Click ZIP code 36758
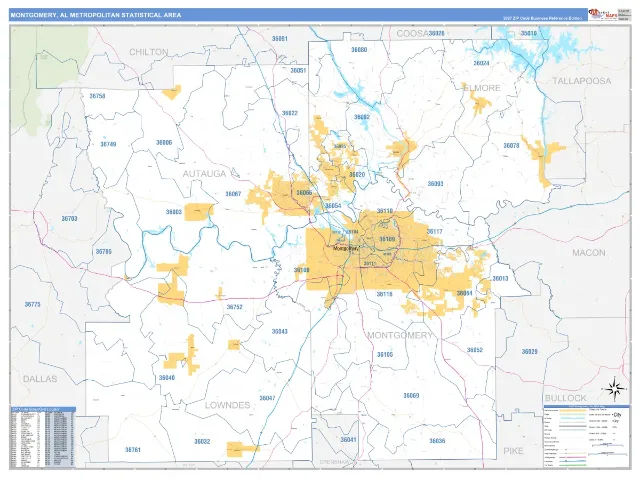This screenshot has height=480, width=640. 97,96
